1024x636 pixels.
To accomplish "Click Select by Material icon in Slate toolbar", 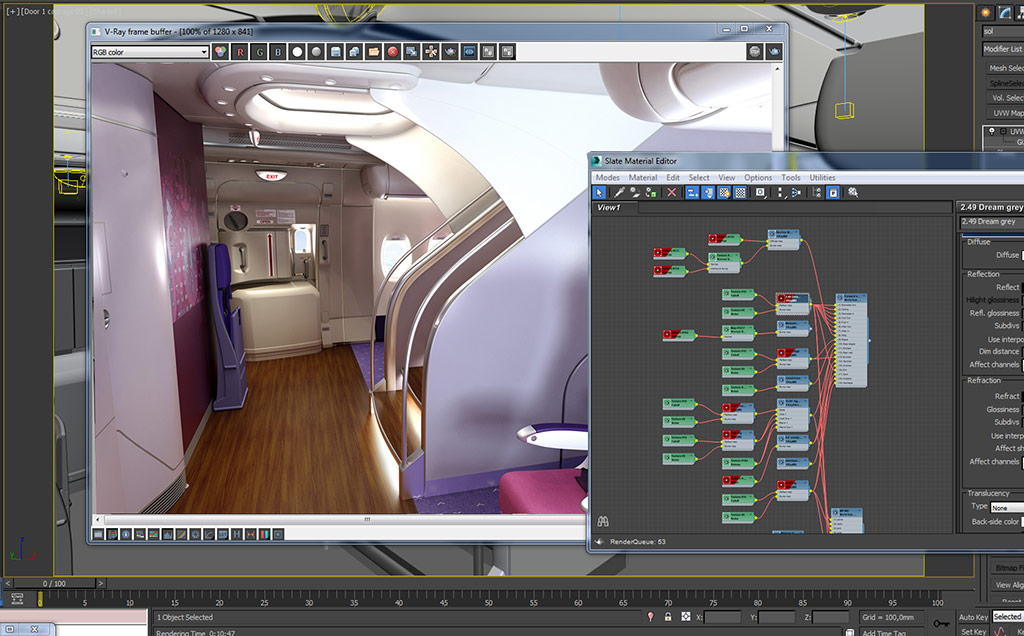I will 853,193.
